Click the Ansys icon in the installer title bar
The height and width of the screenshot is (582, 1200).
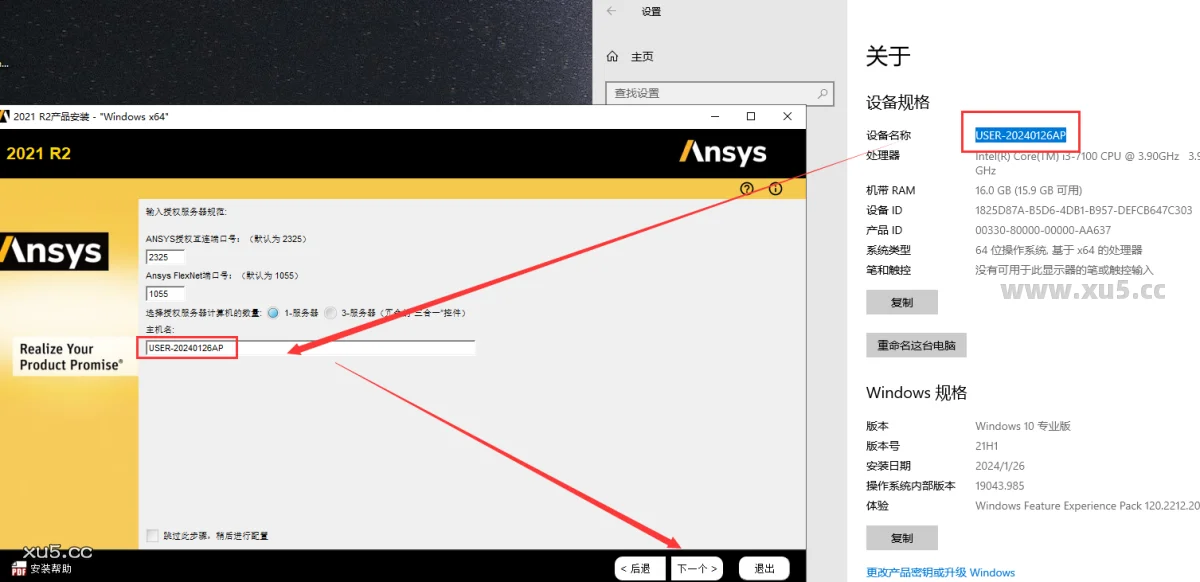pyautogui.click(x=8, y=116)
